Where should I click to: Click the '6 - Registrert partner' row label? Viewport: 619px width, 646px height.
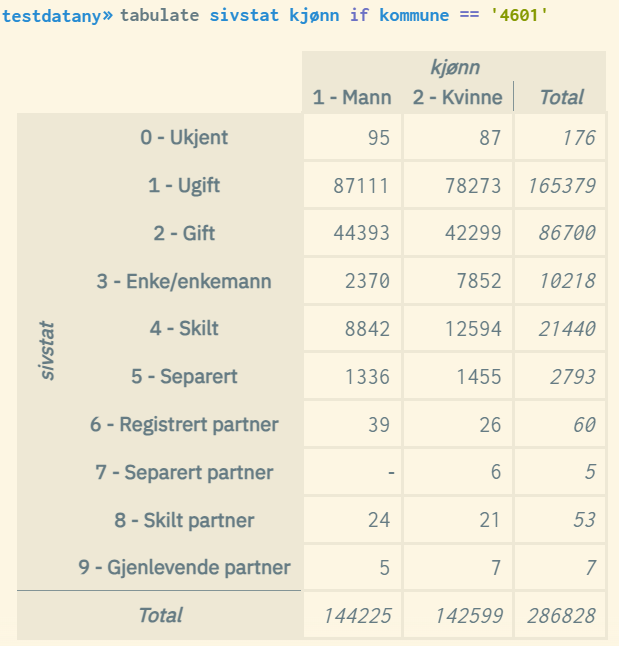[184, 424]
